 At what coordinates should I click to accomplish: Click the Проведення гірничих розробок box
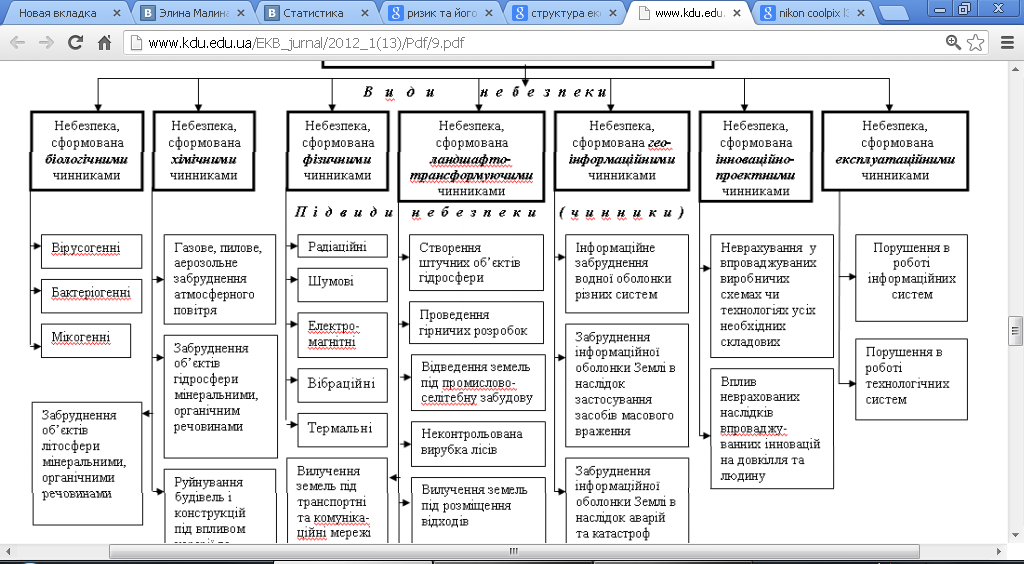(477, 323)
